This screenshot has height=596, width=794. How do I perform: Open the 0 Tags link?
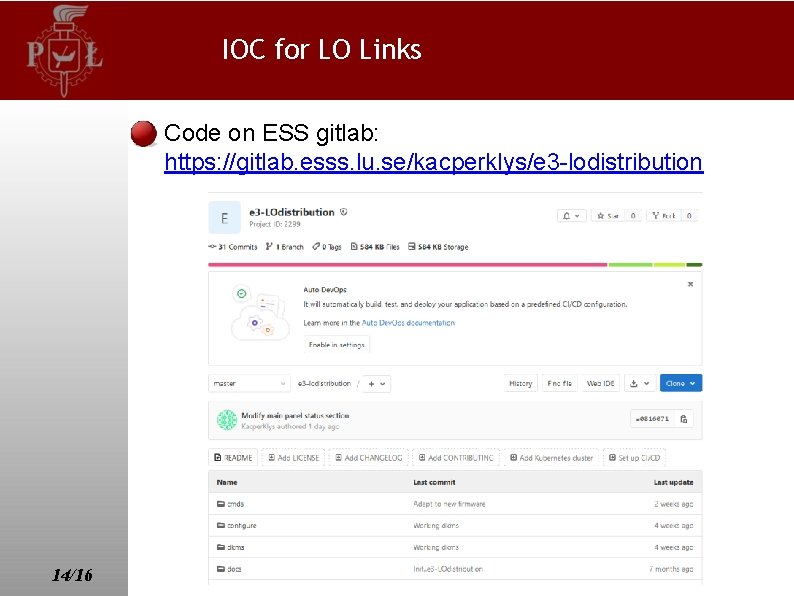tap(327, 247)
